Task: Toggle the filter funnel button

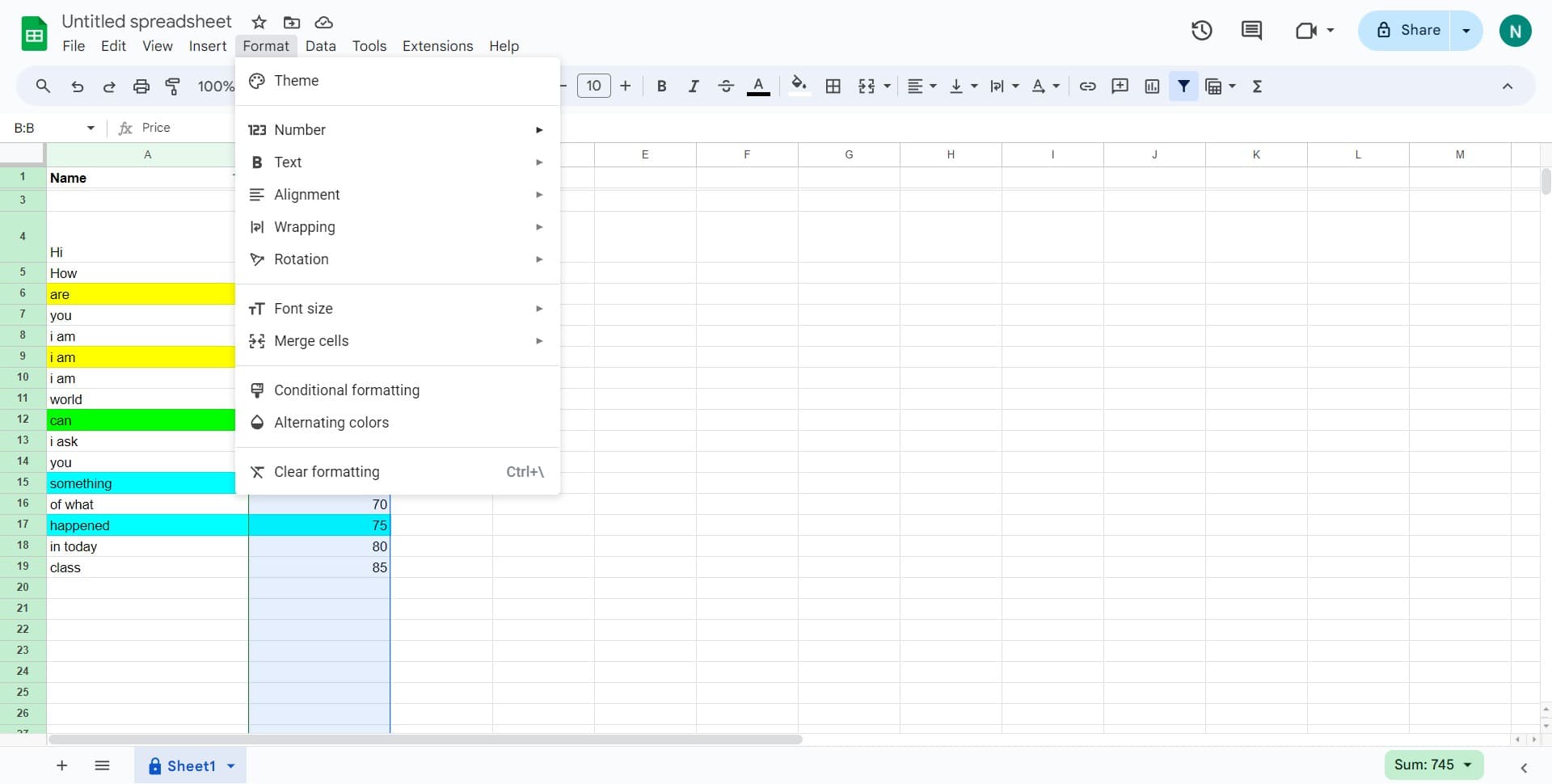Action: coord(1183,86)
